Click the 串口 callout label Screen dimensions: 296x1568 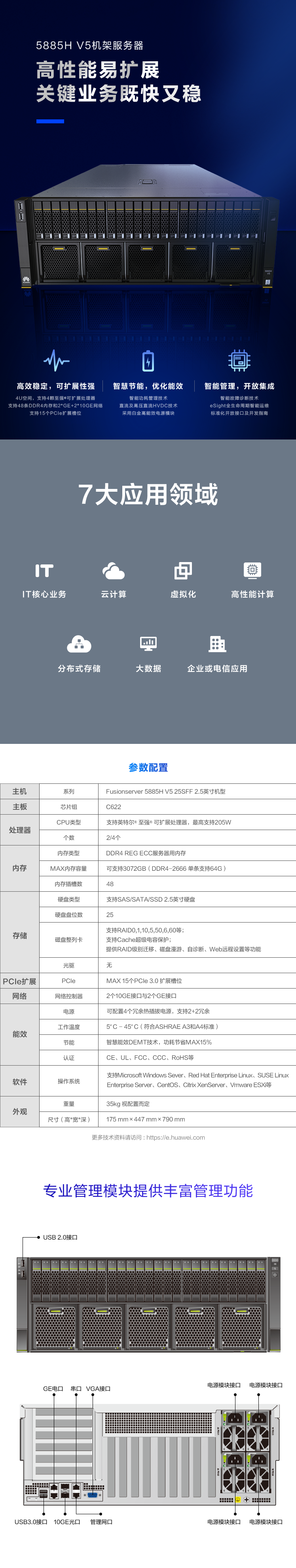76,1389
